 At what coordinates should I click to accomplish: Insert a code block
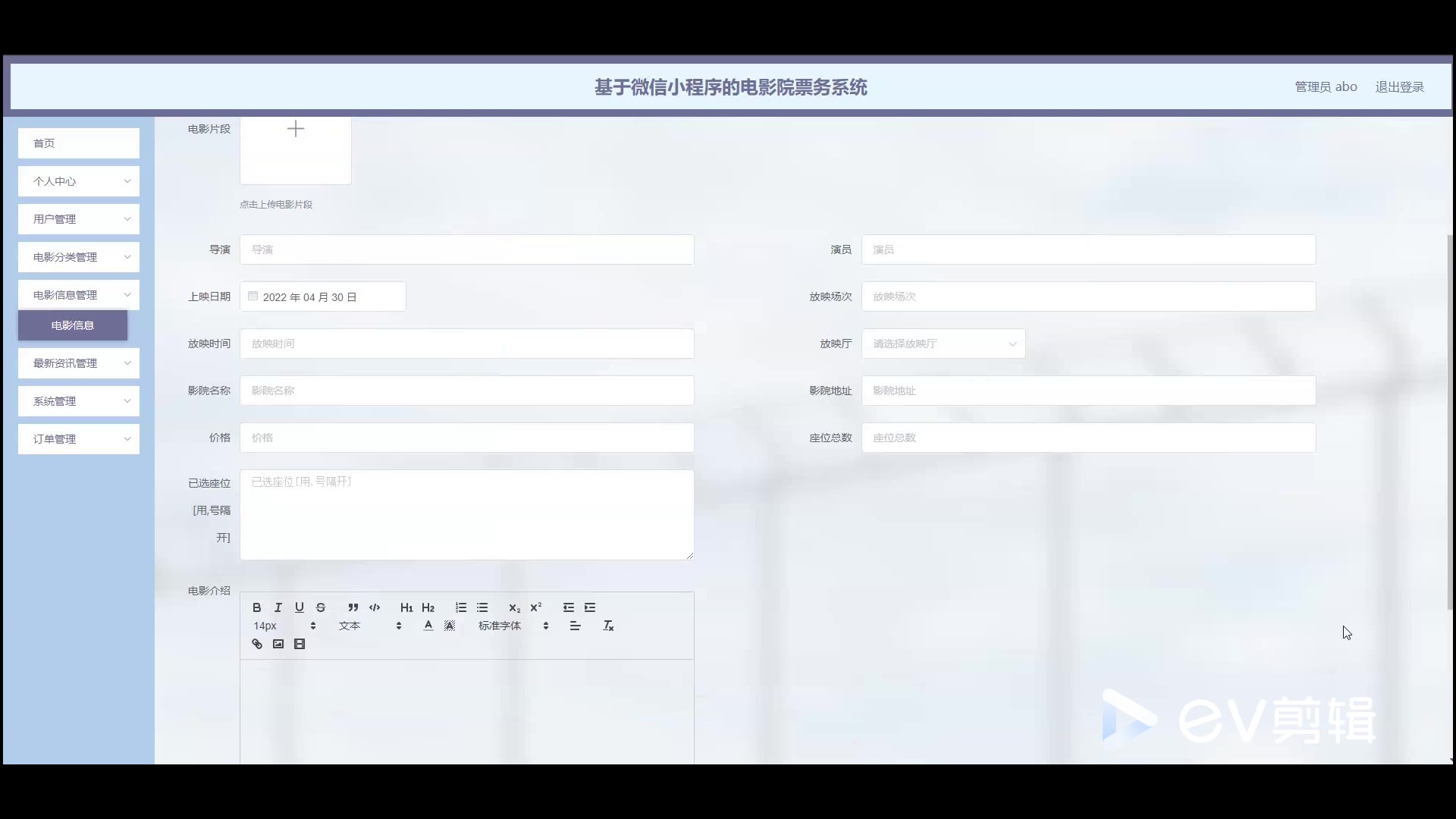pos(375,607)
